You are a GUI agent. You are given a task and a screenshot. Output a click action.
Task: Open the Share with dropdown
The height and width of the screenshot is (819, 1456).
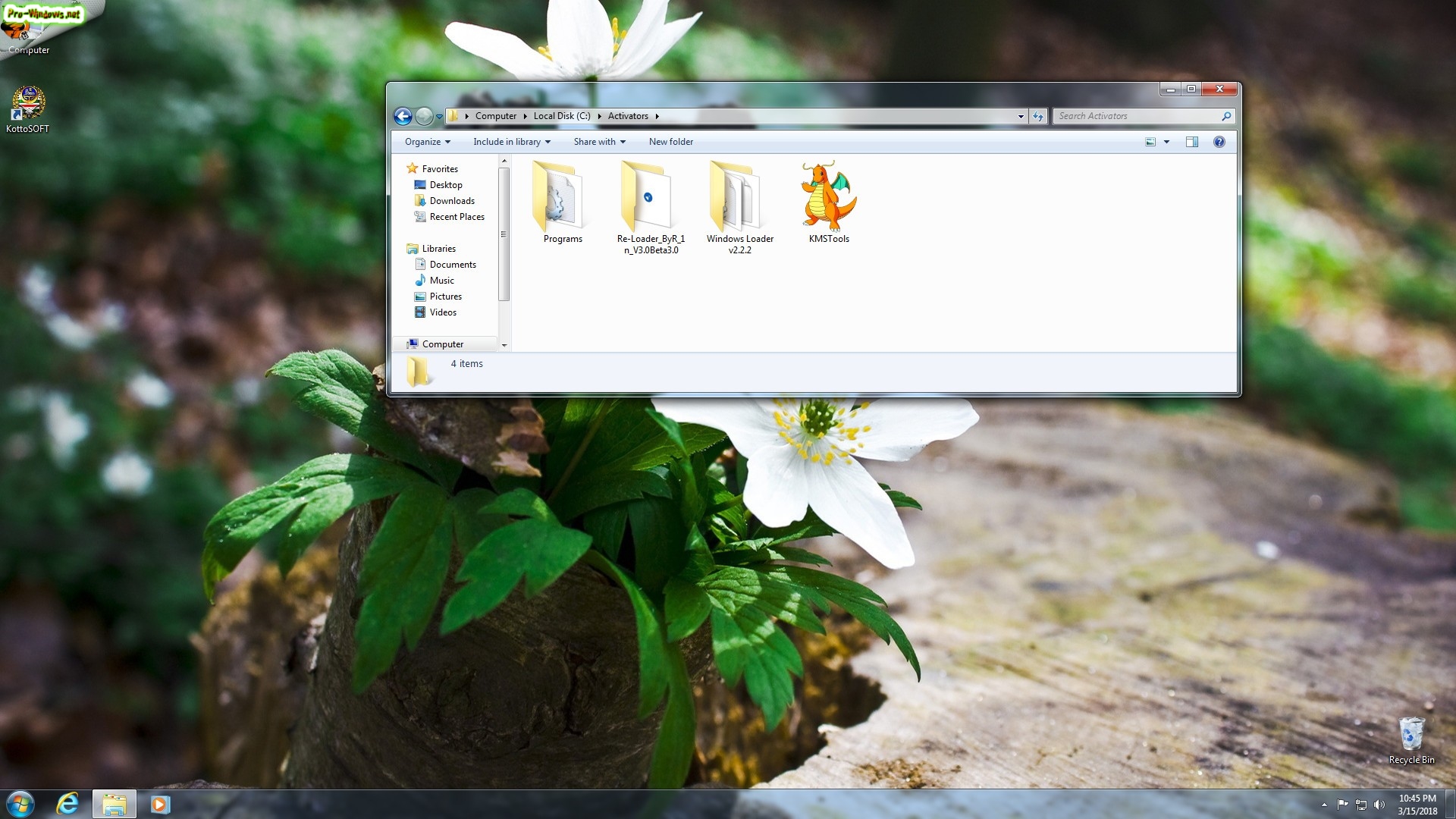599,142
